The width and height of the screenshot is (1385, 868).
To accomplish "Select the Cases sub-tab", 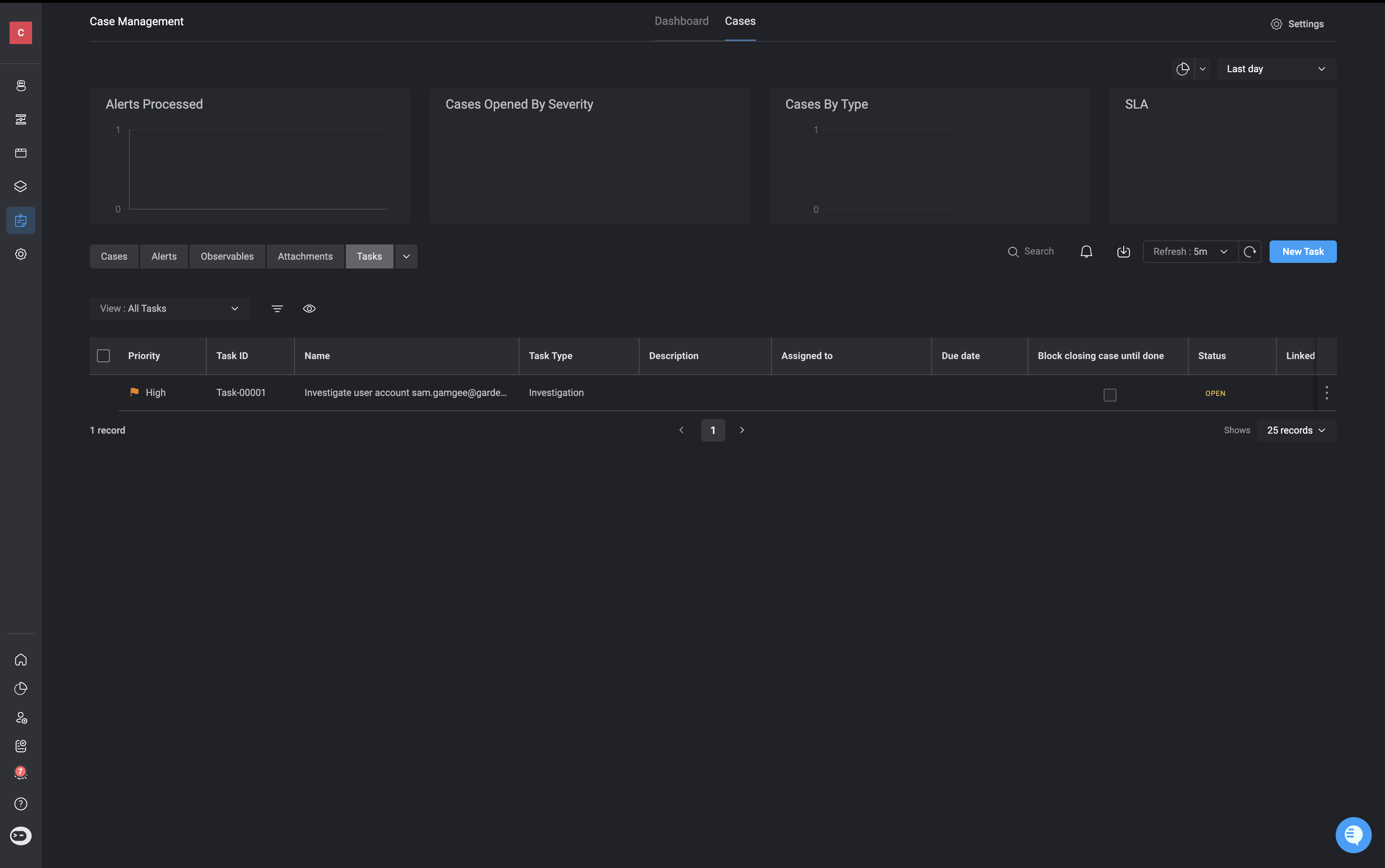I will 114,256.
